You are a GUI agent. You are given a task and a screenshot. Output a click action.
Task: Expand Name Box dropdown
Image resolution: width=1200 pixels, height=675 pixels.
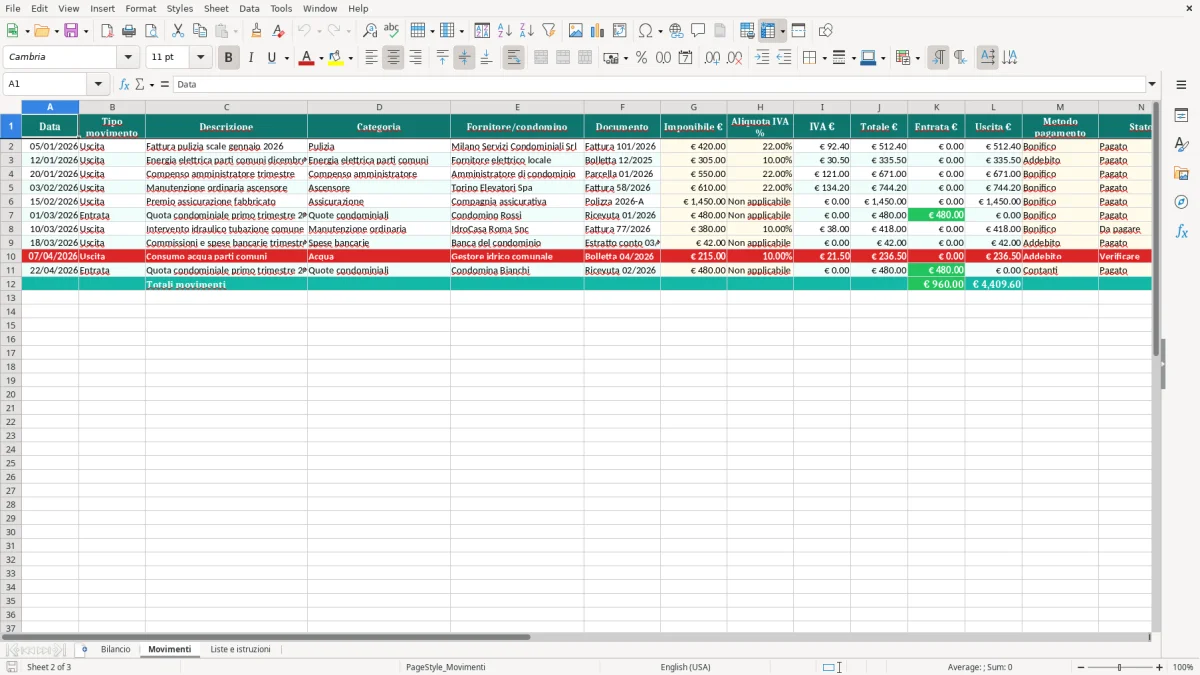[x=98, y=84]
